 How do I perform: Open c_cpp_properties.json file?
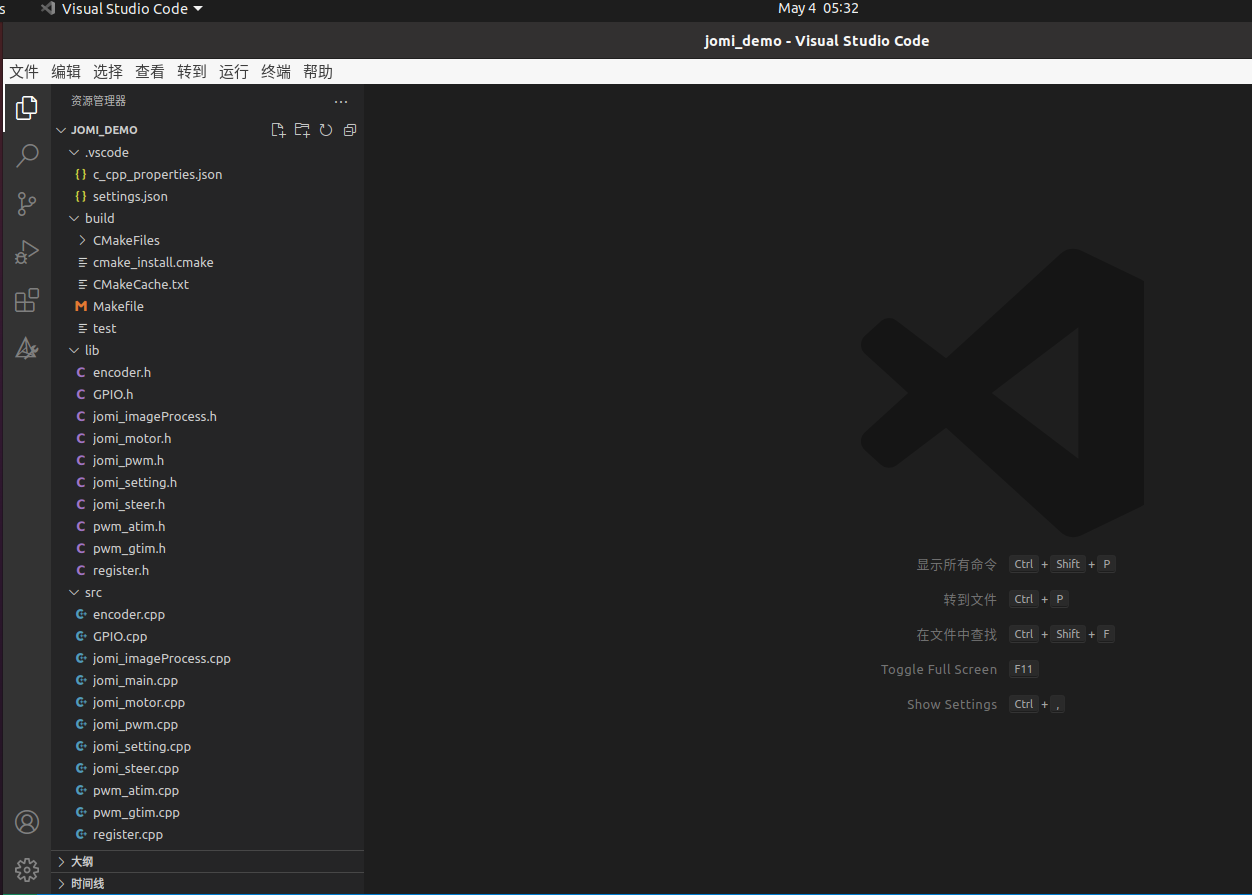207,174
